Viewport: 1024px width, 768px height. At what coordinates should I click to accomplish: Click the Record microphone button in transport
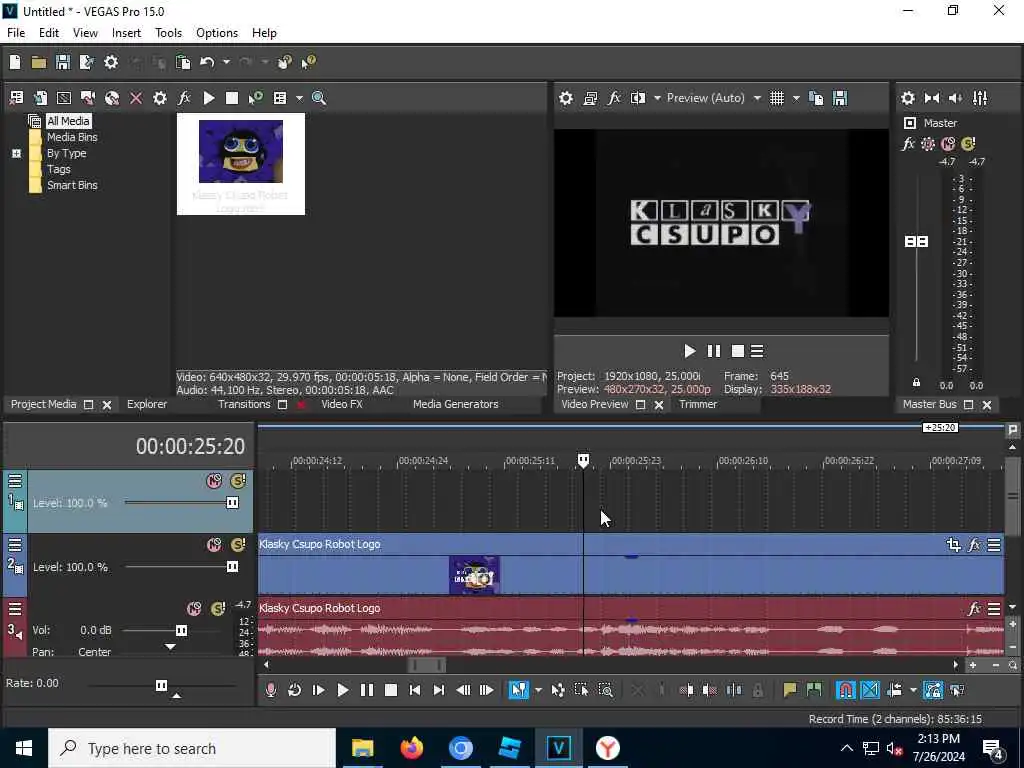pyautogui.click(x=270, y=690)
